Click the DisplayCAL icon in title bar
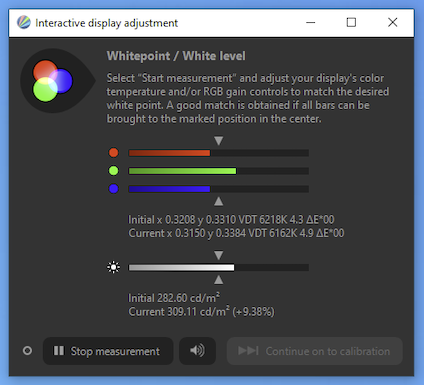The height and width of the screenshot is (385, 424). click(24, 22)
